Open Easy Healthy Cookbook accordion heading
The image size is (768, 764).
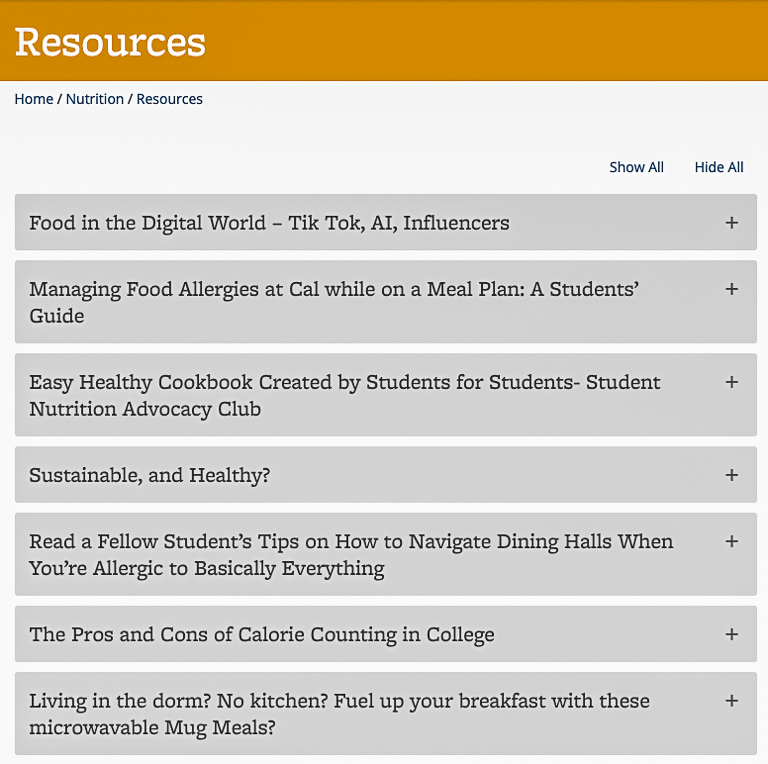click(x=344, y=395)
